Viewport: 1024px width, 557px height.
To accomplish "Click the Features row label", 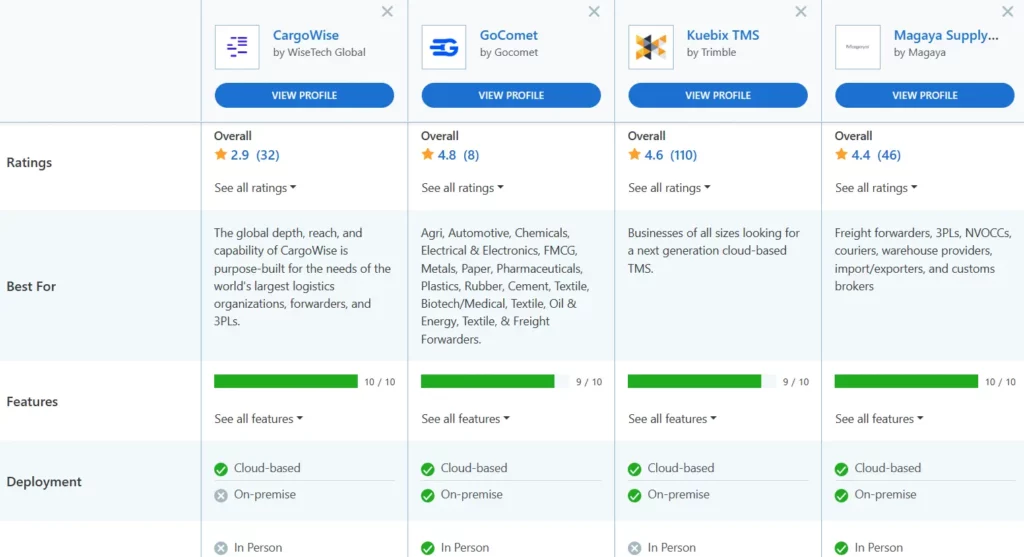I will click(x=32, y=402).
